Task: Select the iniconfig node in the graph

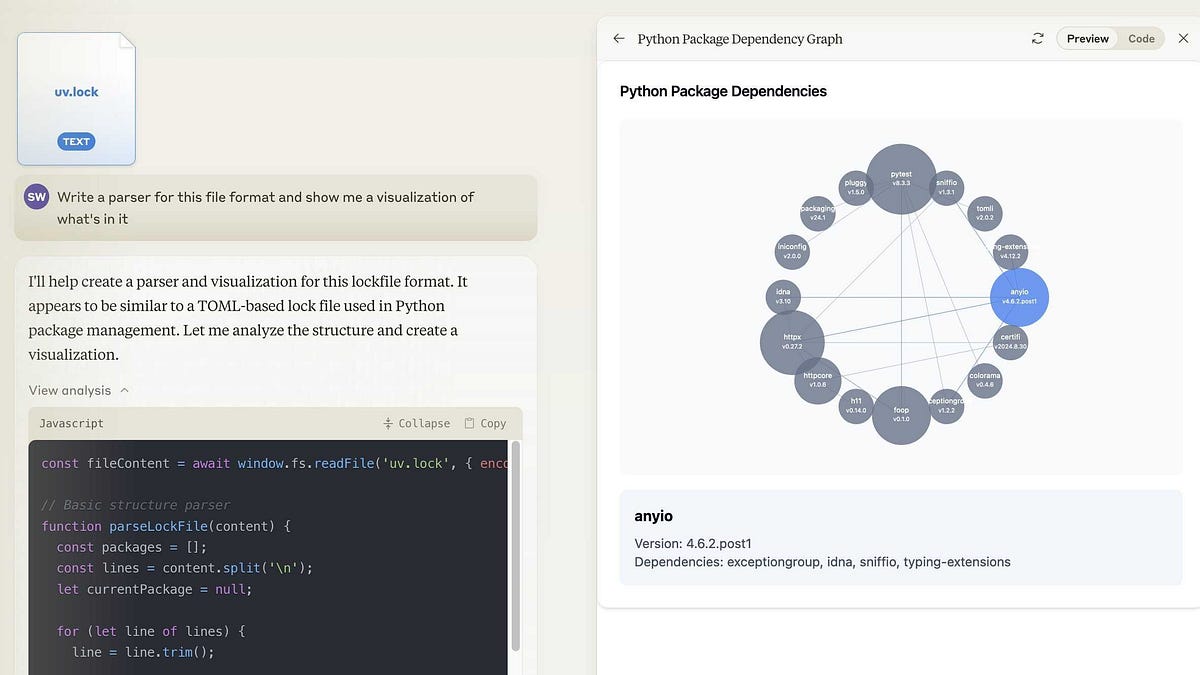Action: tap(792, 251)
